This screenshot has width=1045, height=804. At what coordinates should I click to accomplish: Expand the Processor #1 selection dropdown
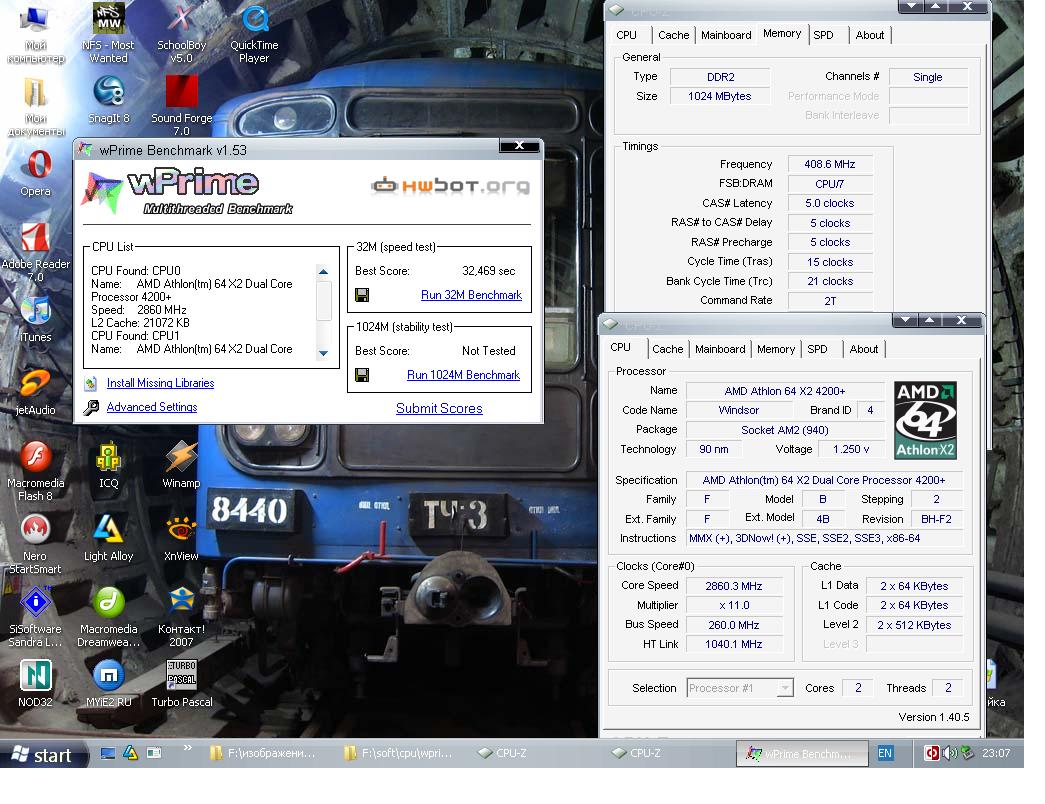(x=786, y=688)
